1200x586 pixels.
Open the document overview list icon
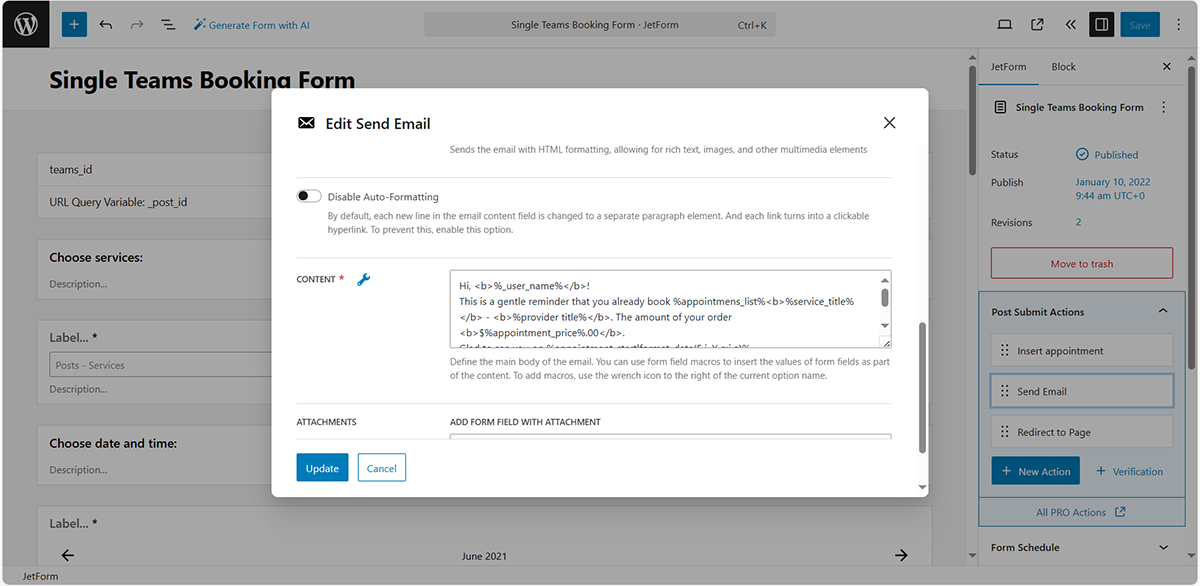click(168, 24)
